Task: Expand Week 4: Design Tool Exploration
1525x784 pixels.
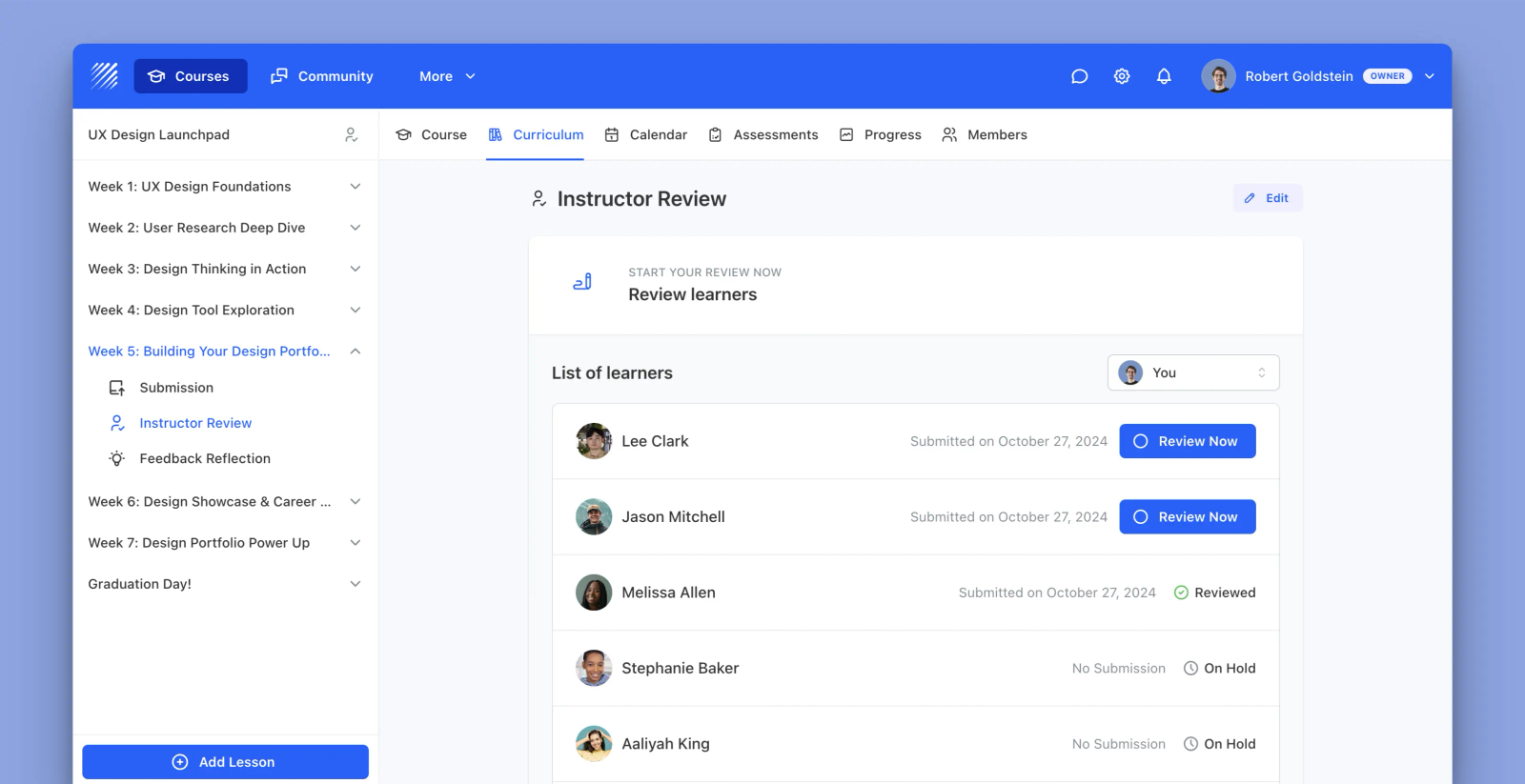Action: tap(356, 310)
